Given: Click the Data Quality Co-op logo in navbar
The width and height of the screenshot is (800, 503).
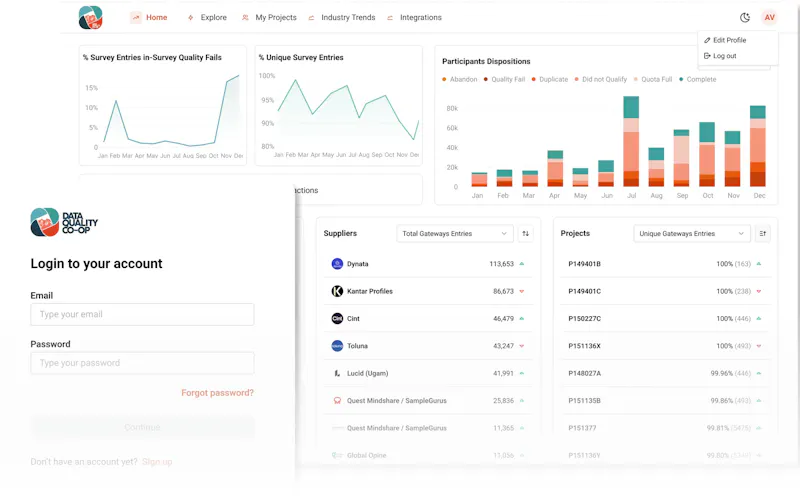Looking at the screenshot, I should click(90, 17).
